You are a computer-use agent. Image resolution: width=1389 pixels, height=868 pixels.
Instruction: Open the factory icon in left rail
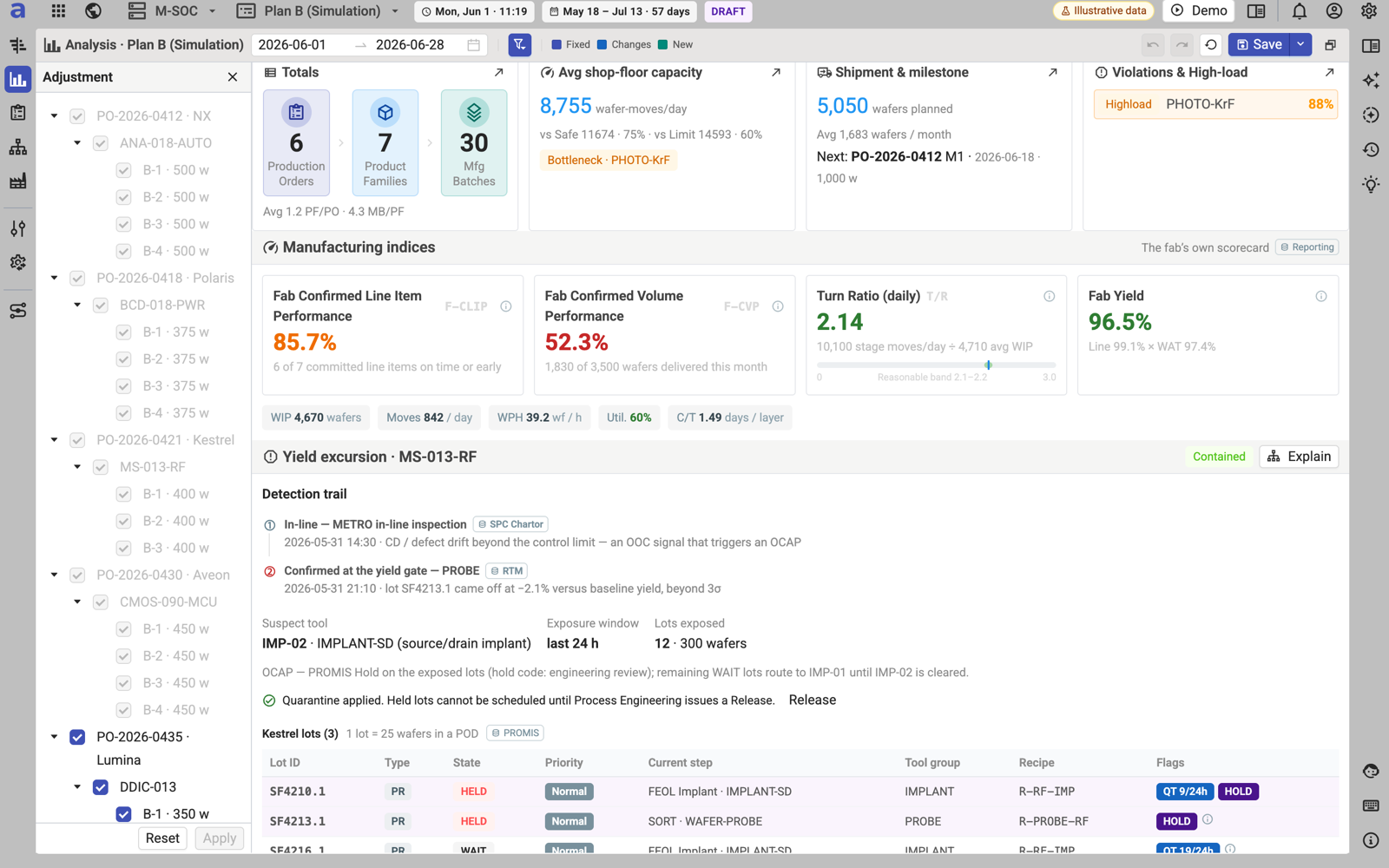click(x=17, y=181)
